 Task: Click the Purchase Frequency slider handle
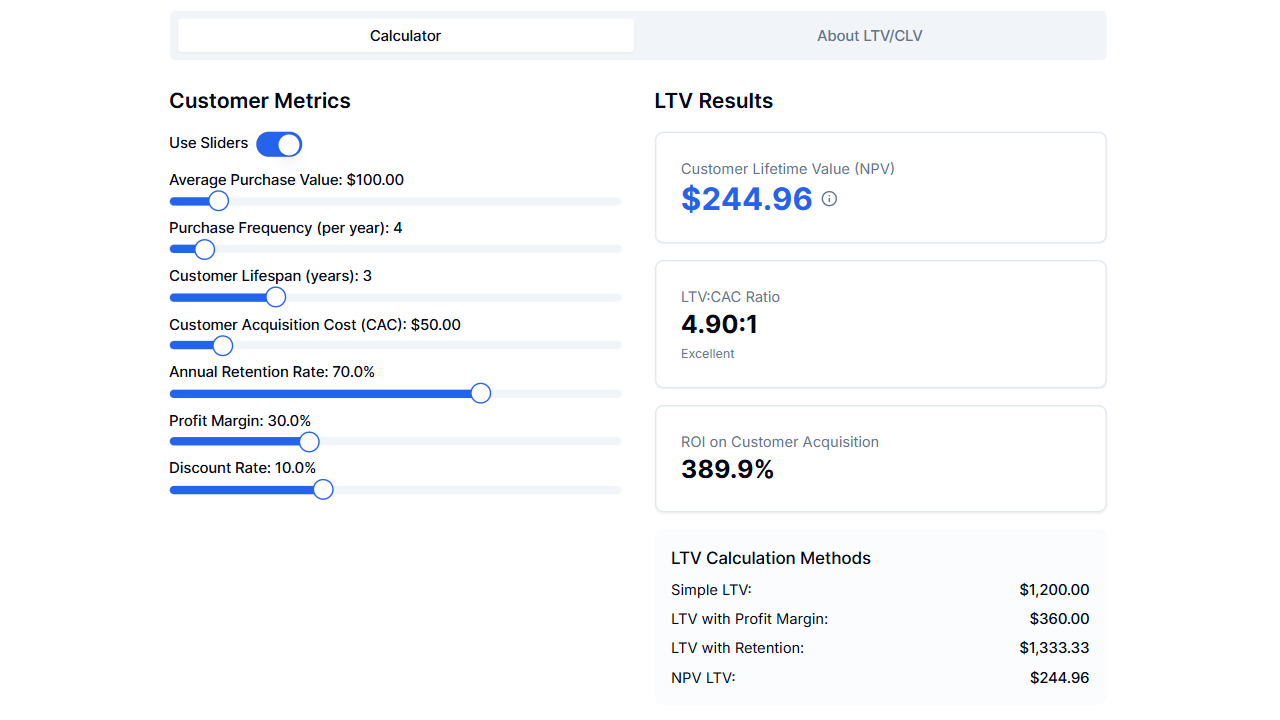[x=205, y=249]
